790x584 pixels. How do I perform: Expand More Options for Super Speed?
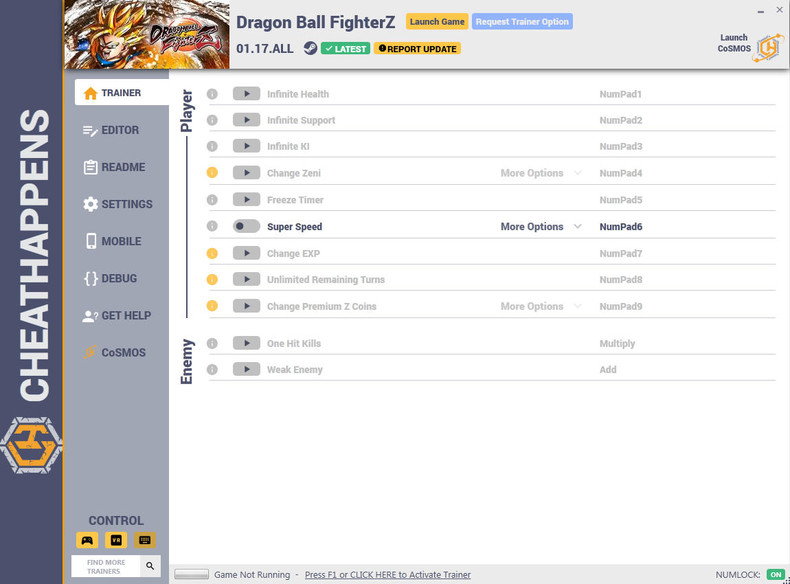coord(541,226)
